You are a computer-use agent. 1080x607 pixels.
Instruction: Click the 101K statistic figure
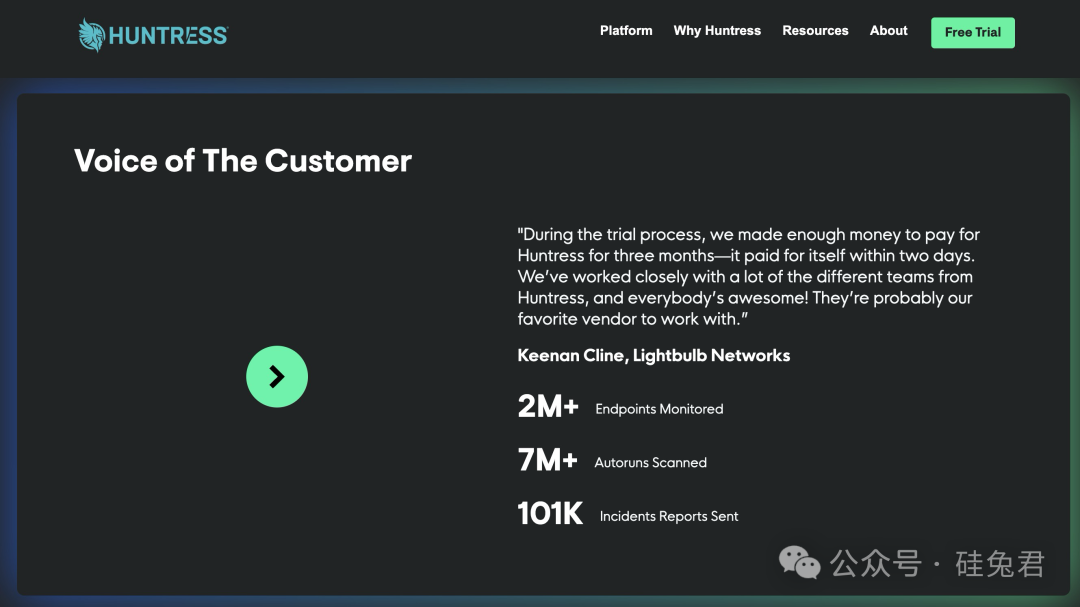(x=550, y=514)
